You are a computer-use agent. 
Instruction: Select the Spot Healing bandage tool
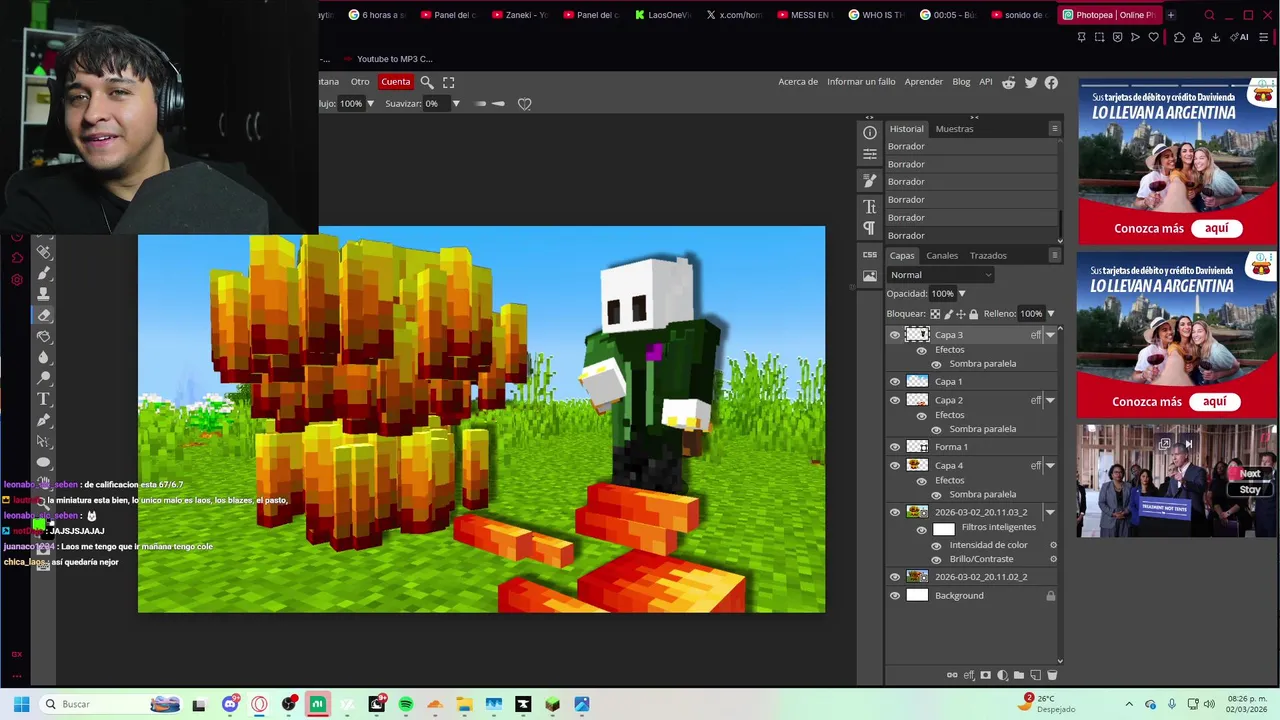(44, 252)
